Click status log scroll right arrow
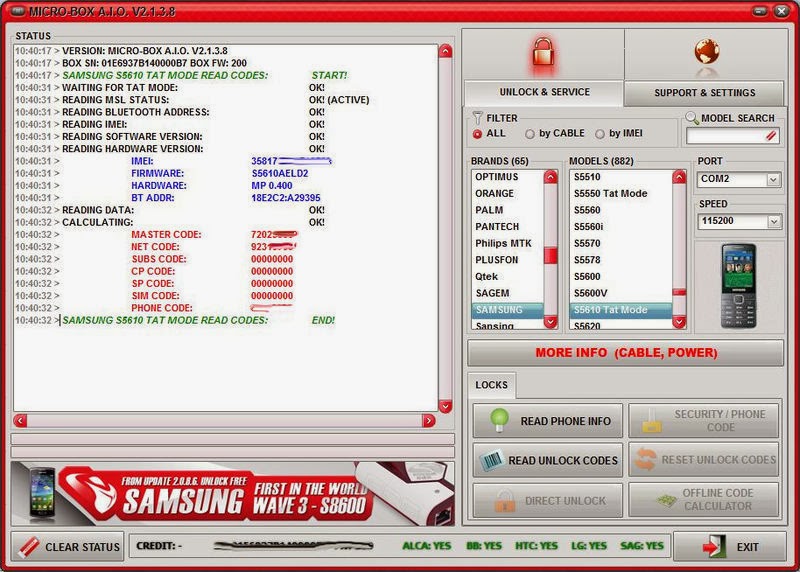The height and width of the screenshot is (572, 800). pyautogui.click(x=429, y=420)
